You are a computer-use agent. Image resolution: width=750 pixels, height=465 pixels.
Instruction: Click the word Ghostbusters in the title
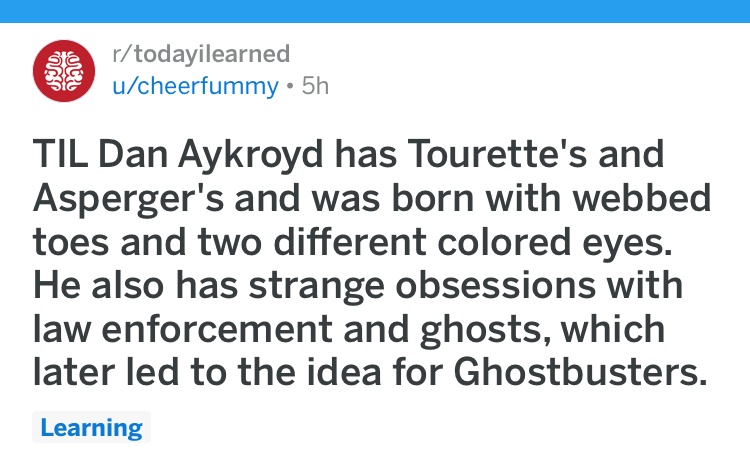[x=581, y=372]
